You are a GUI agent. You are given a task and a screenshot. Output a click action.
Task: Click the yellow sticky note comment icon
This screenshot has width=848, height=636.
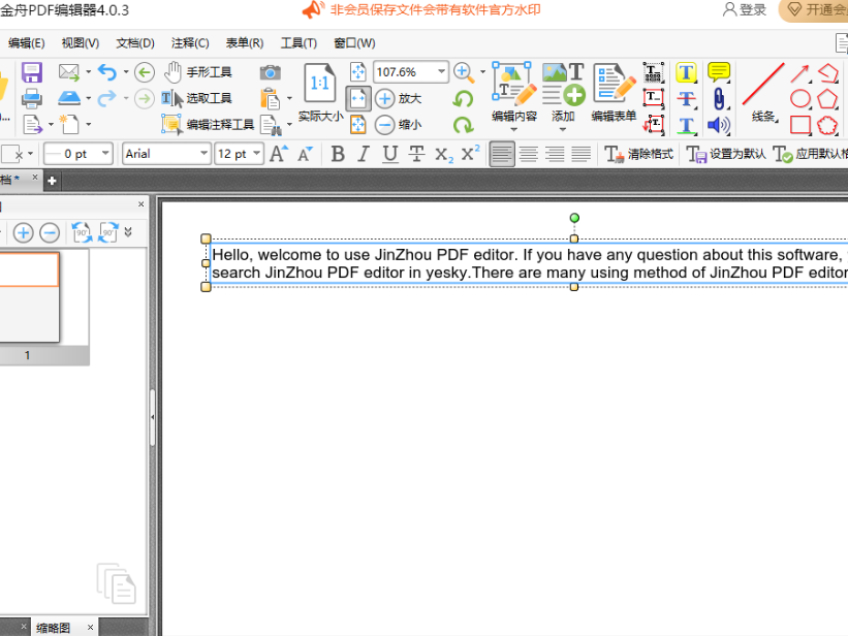[x=719, y=72]
